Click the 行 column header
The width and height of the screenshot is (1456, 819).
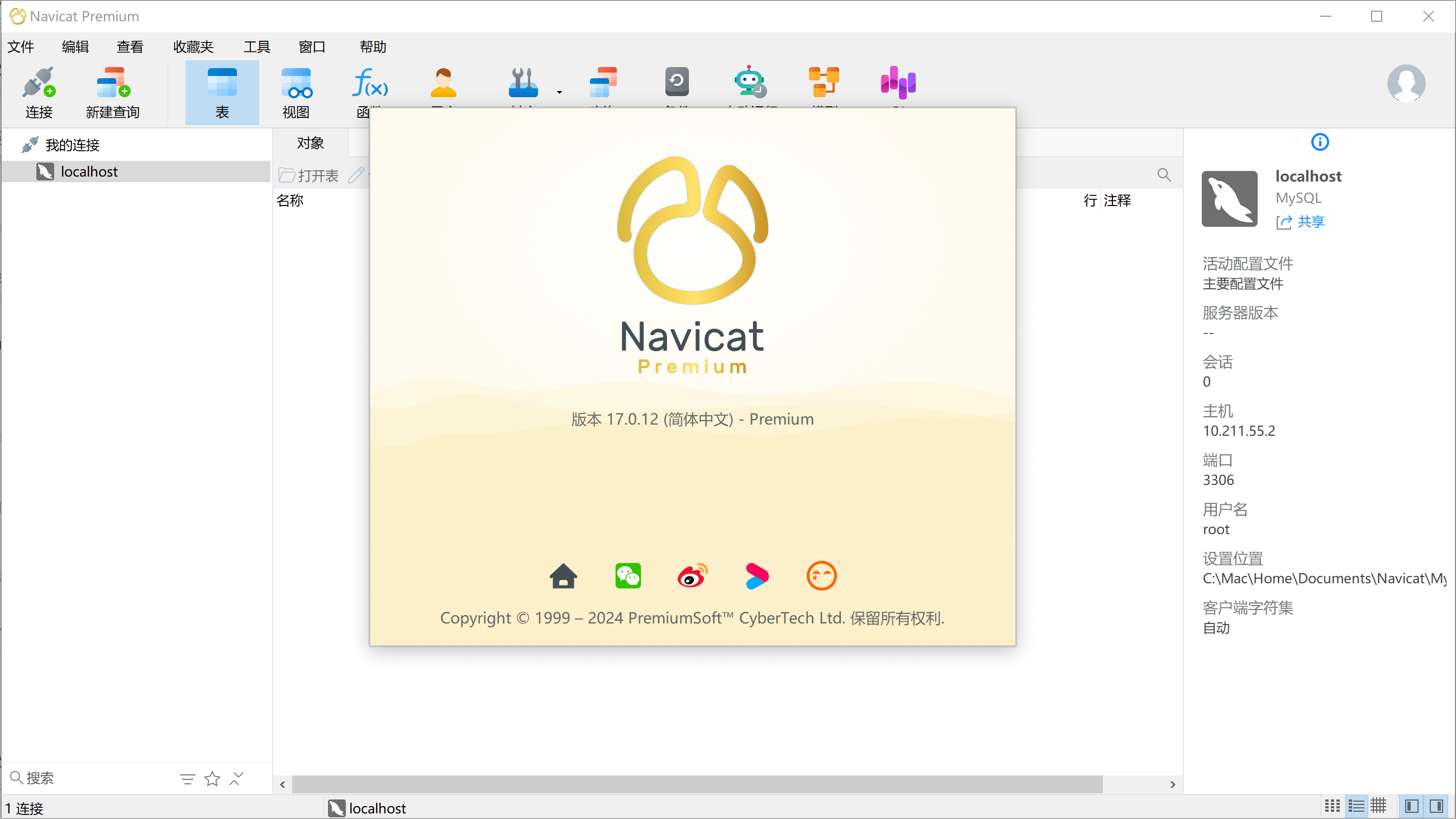[x=1089, y=201]
